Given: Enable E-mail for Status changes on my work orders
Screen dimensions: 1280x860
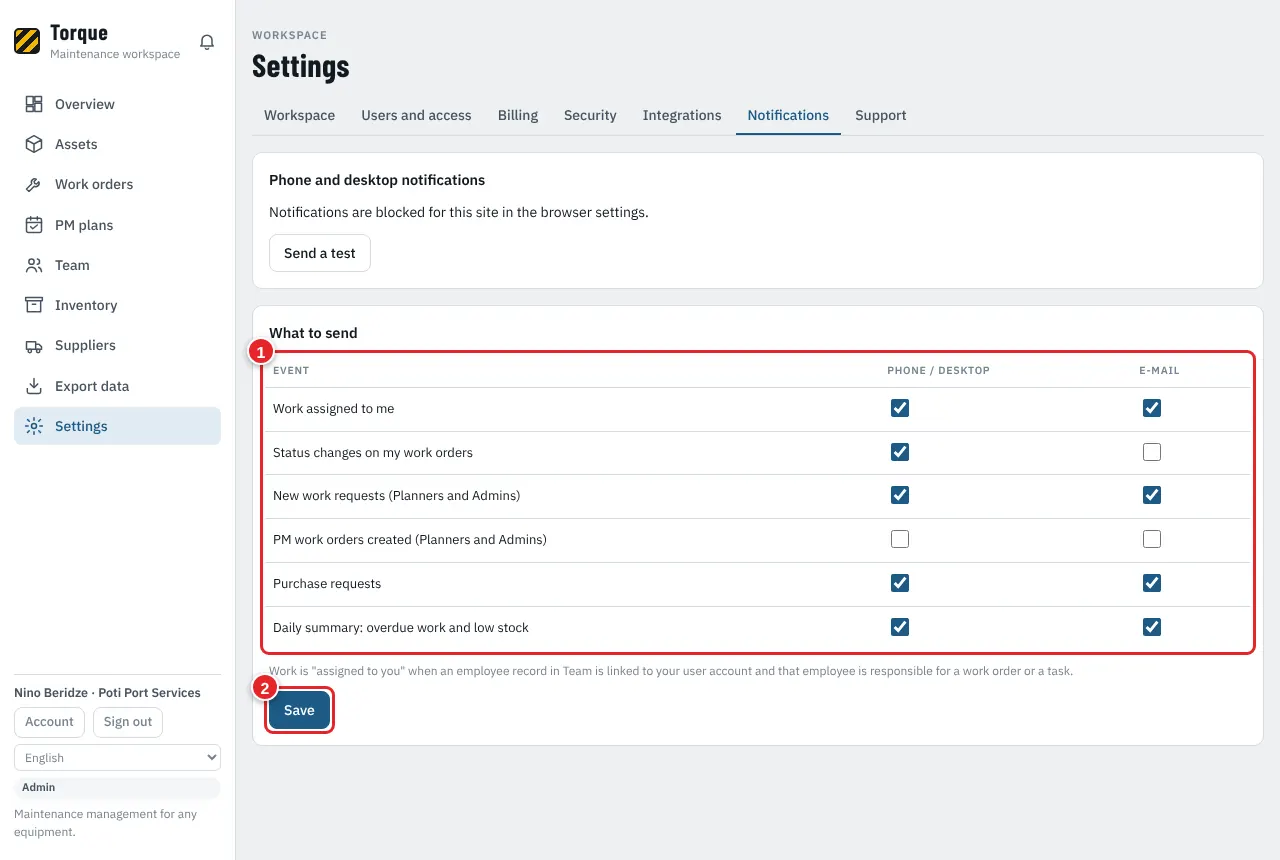Looking at the screenshot, I should click(1152, 452).
